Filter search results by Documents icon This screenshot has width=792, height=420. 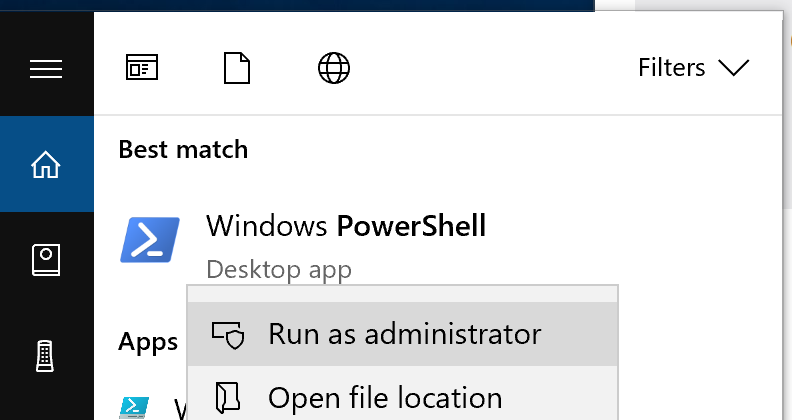click(237, 68)
